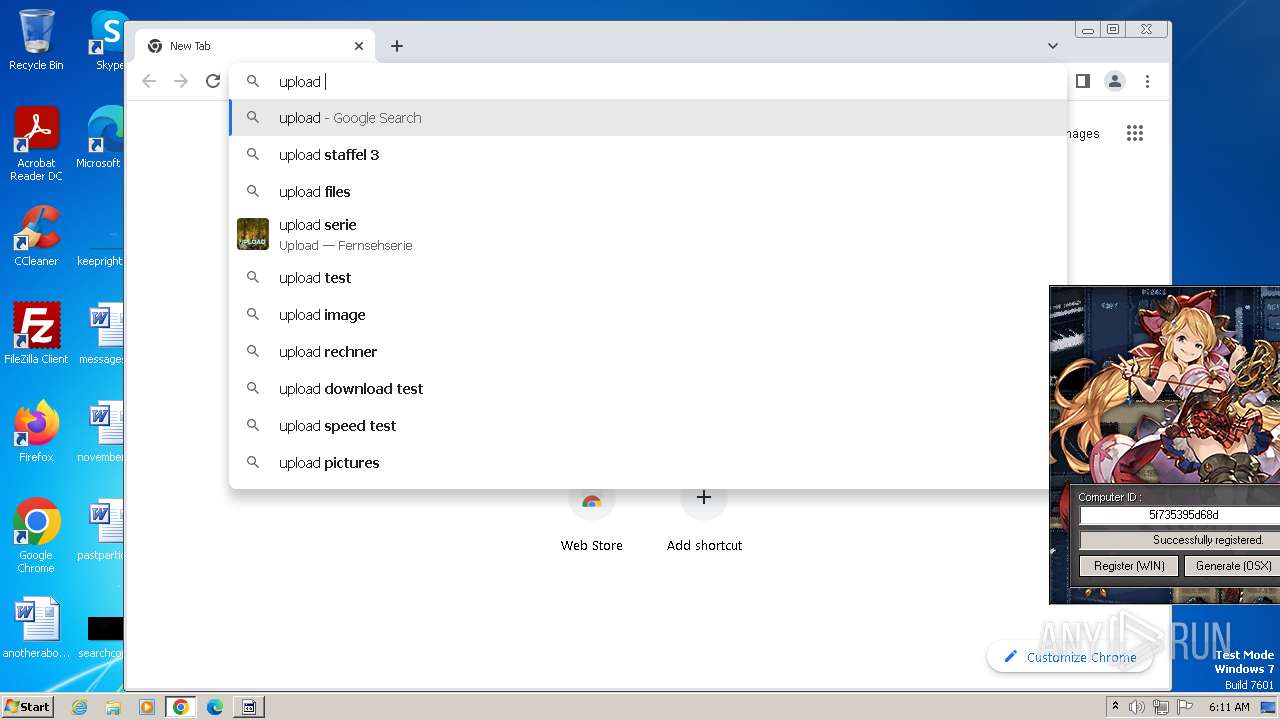
Task: Click the Windows Start button
Action: (x=28, y=706)
